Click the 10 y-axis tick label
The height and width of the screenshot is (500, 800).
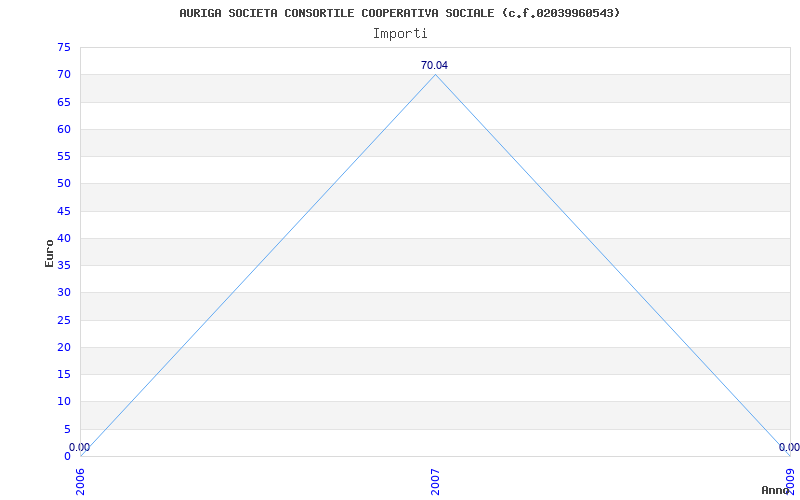[64, 402]
